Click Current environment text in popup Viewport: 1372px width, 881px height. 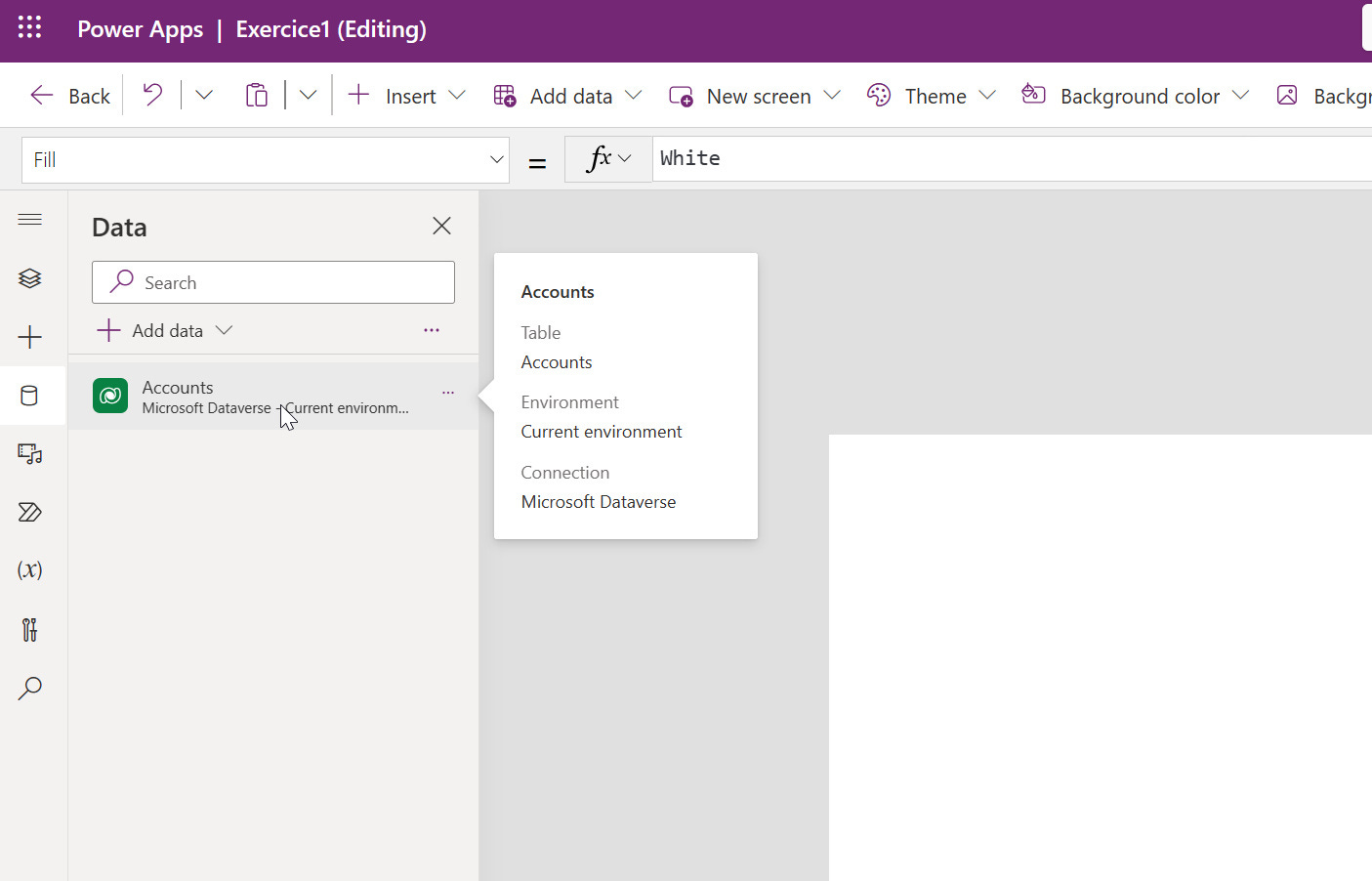[602, 432]
